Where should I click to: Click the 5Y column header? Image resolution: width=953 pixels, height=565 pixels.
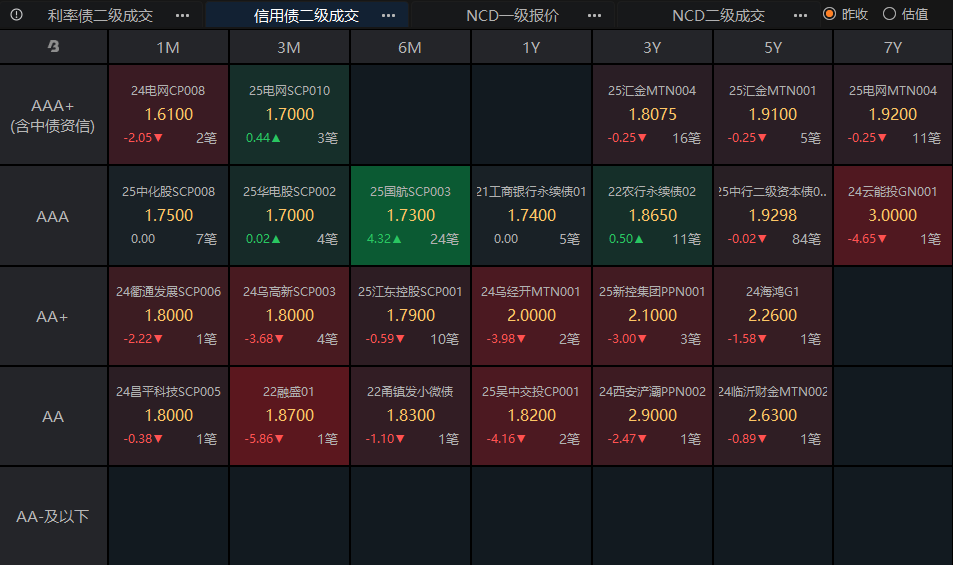[772, 47]
